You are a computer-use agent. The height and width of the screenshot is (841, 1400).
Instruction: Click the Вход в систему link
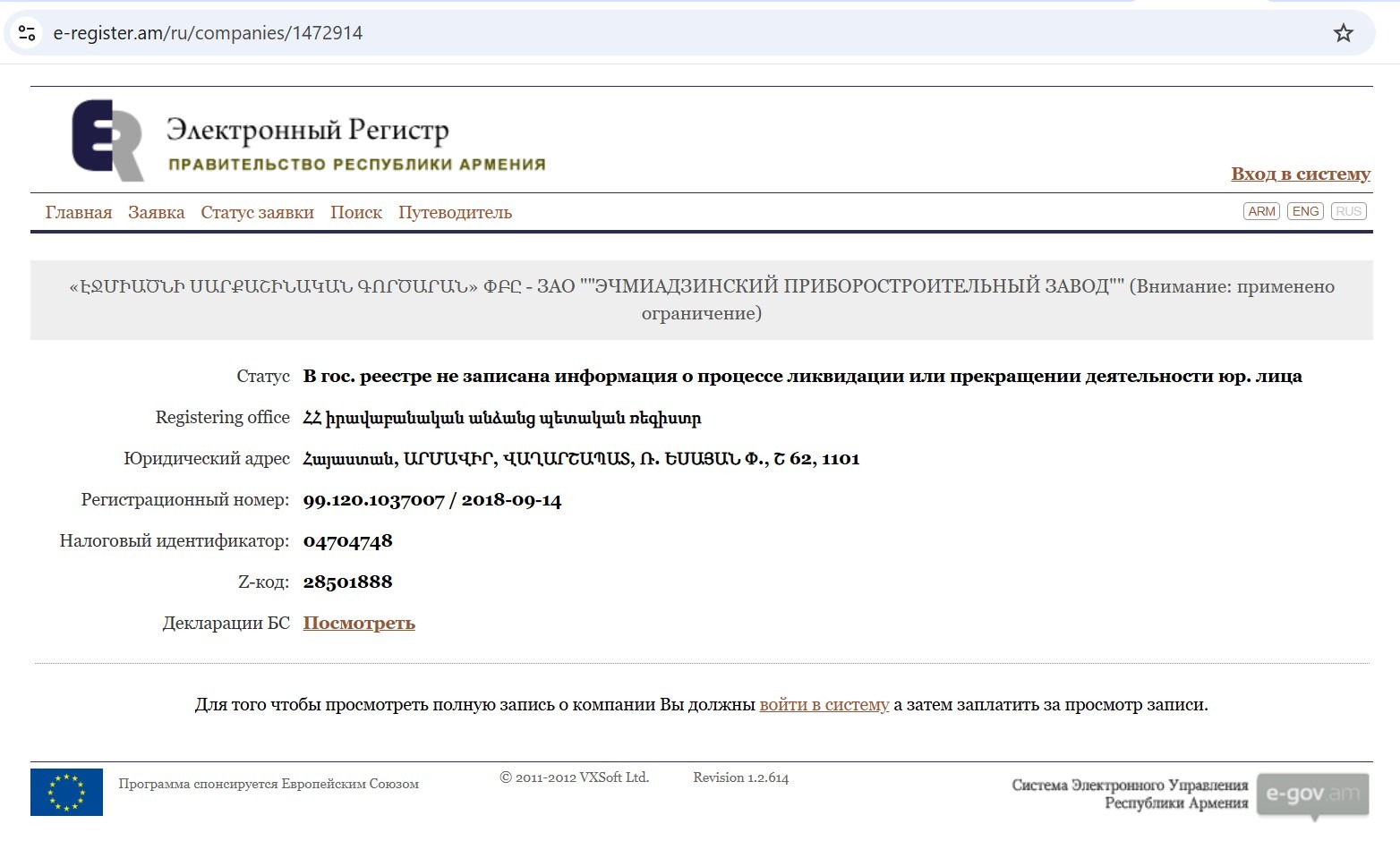[x=1300, y=174]
